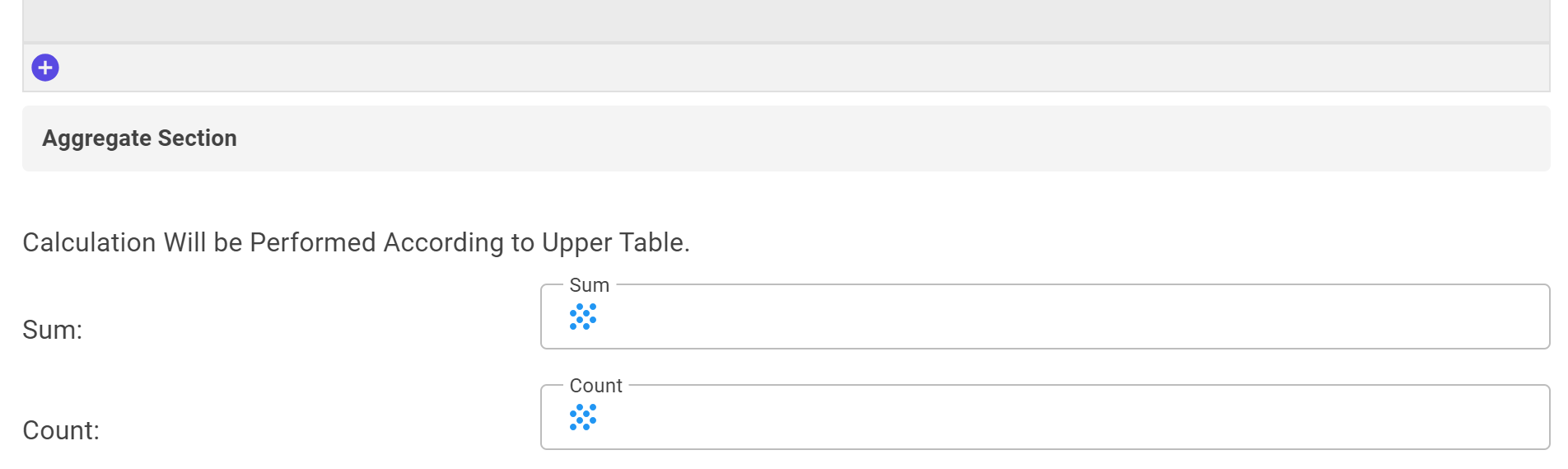Click the word 'Section' in the header bar

(198, 138)
